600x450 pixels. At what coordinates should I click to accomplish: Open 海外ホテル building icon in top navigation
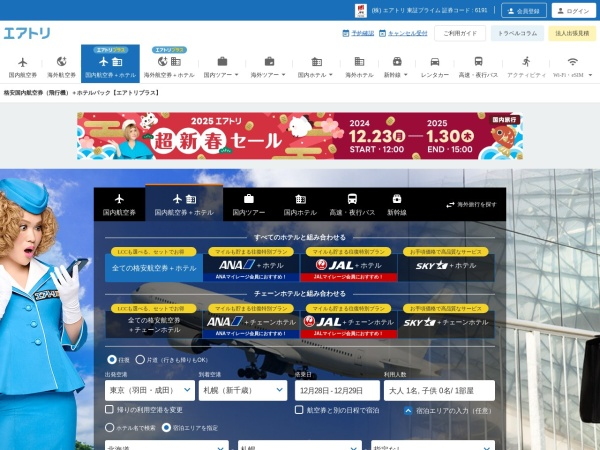(x=359, y=61)
